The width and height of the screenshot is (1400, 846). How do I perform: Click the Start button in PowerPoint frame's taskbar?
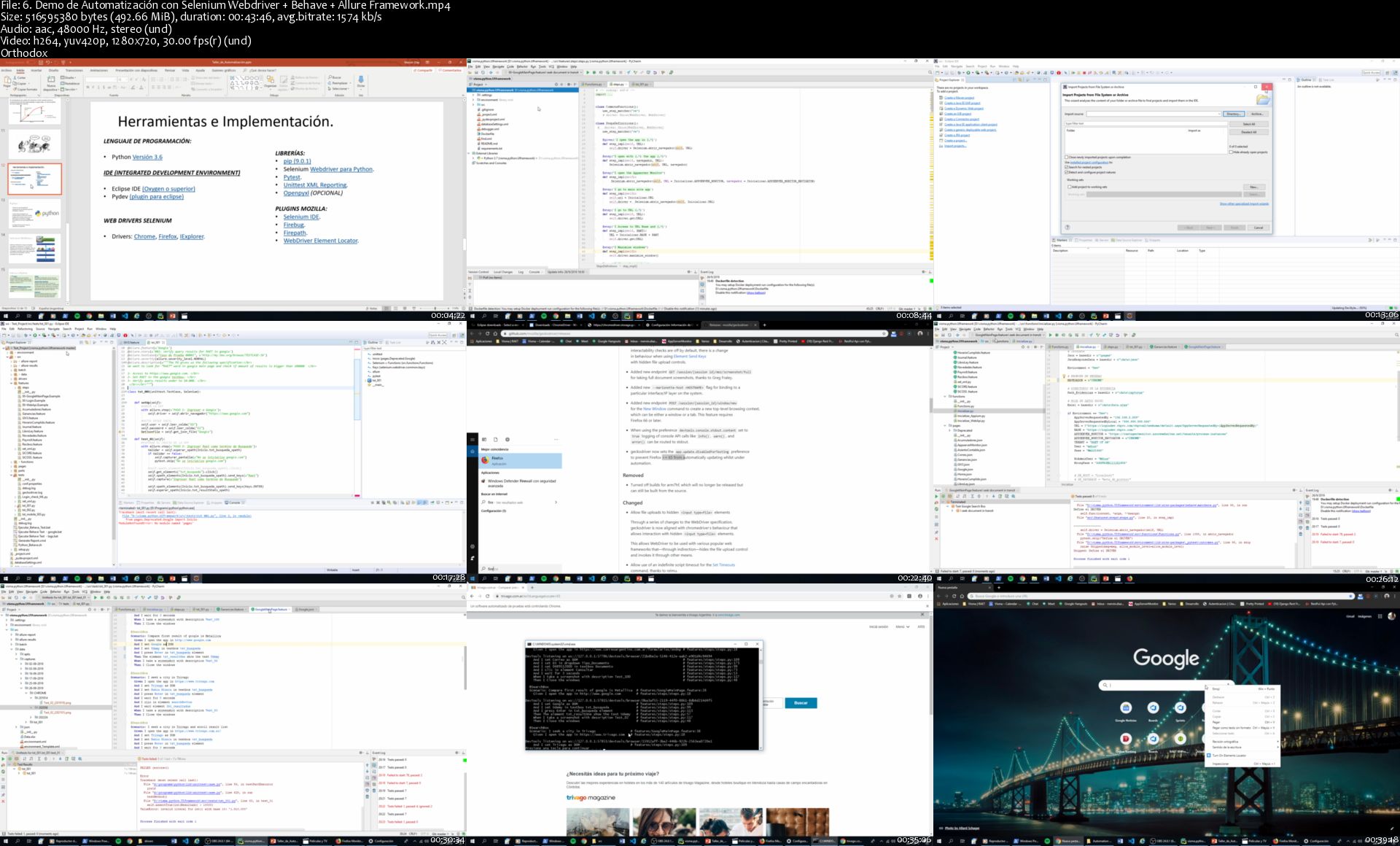6,317
